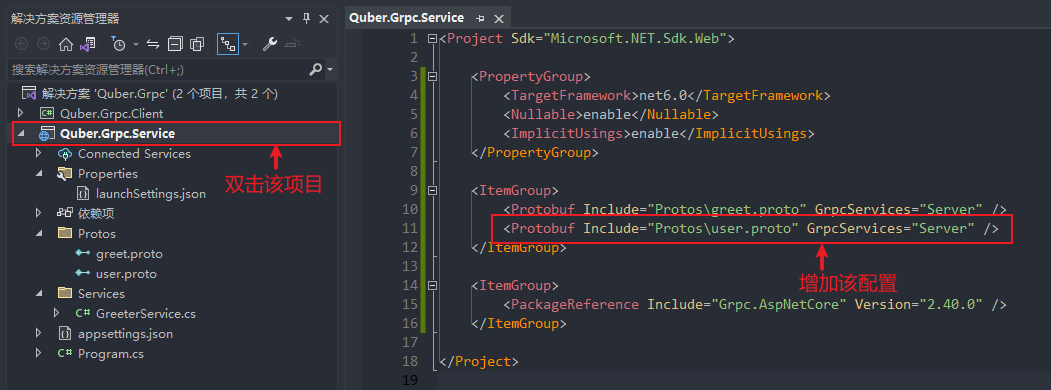Viewport: 1051px width, 390px height.
Task: Focus the Solution Explorer search box
Action: 158,70
